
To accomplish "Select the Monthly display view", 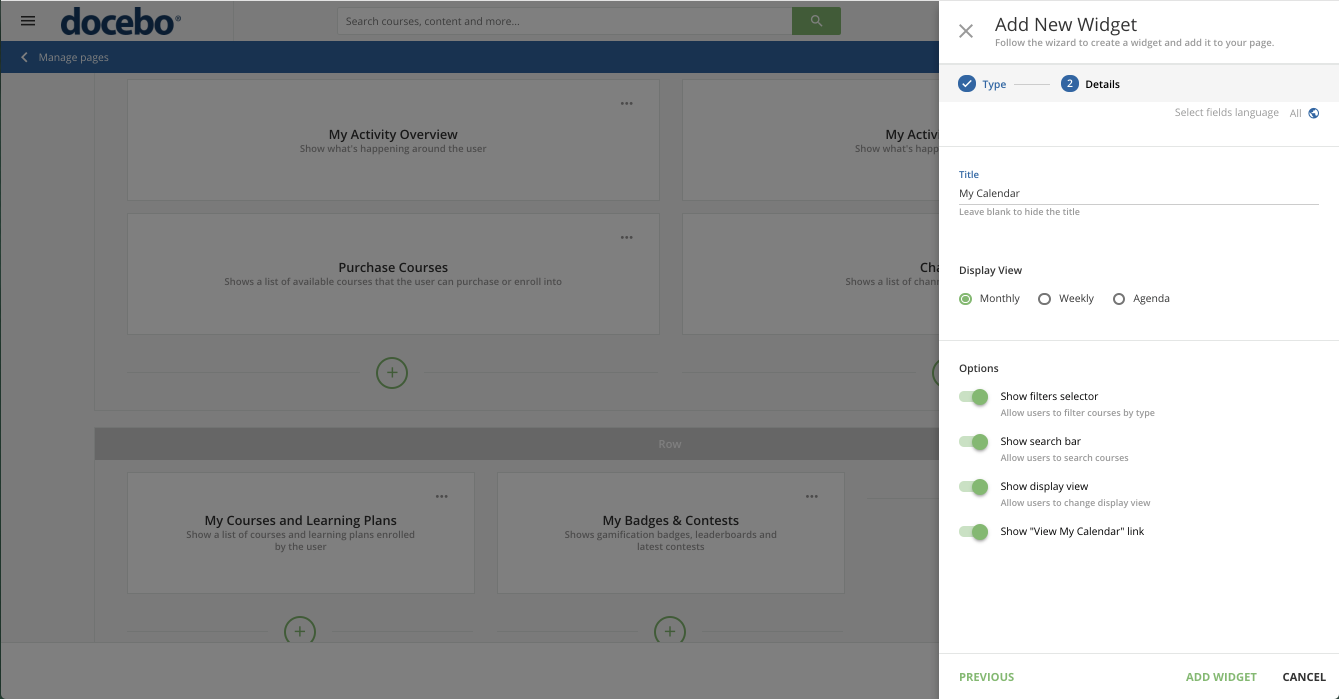I will point(966,299).
